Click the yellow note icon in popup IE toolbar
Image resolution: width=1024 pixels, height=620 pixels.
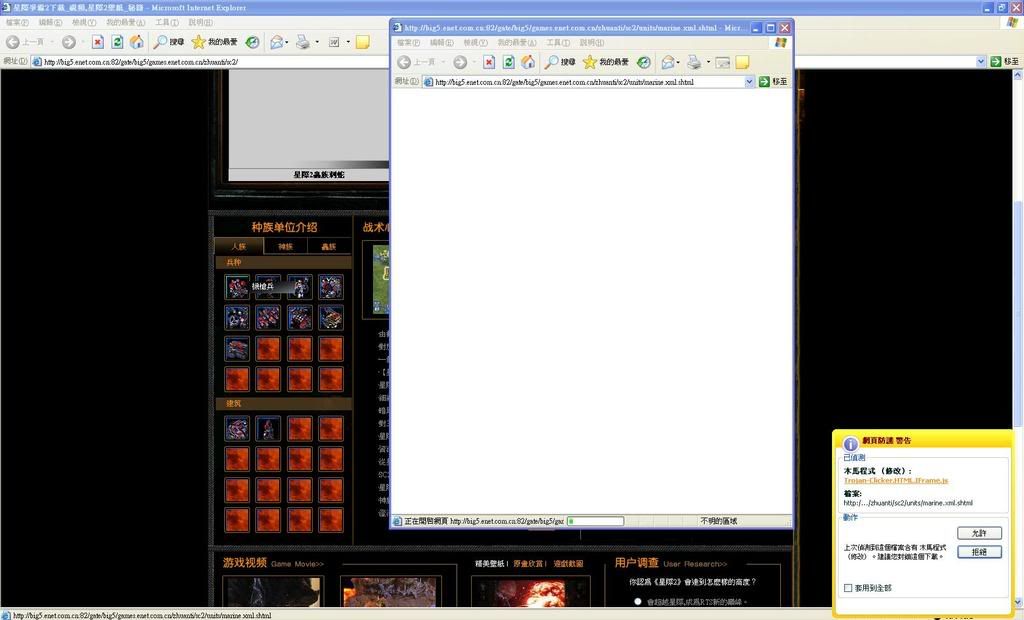[x=743, y=62]
